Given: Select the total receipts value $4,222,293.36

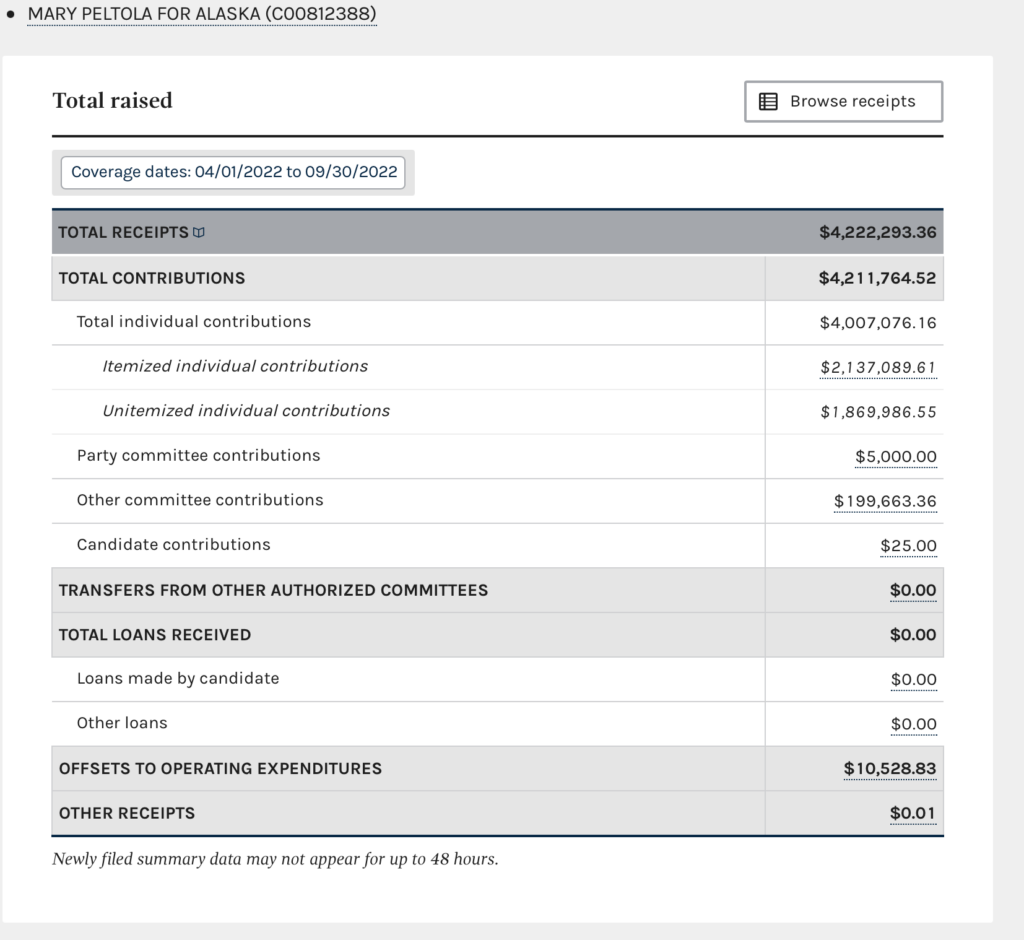Looking at the screenshot, I should tap(878, 233).
